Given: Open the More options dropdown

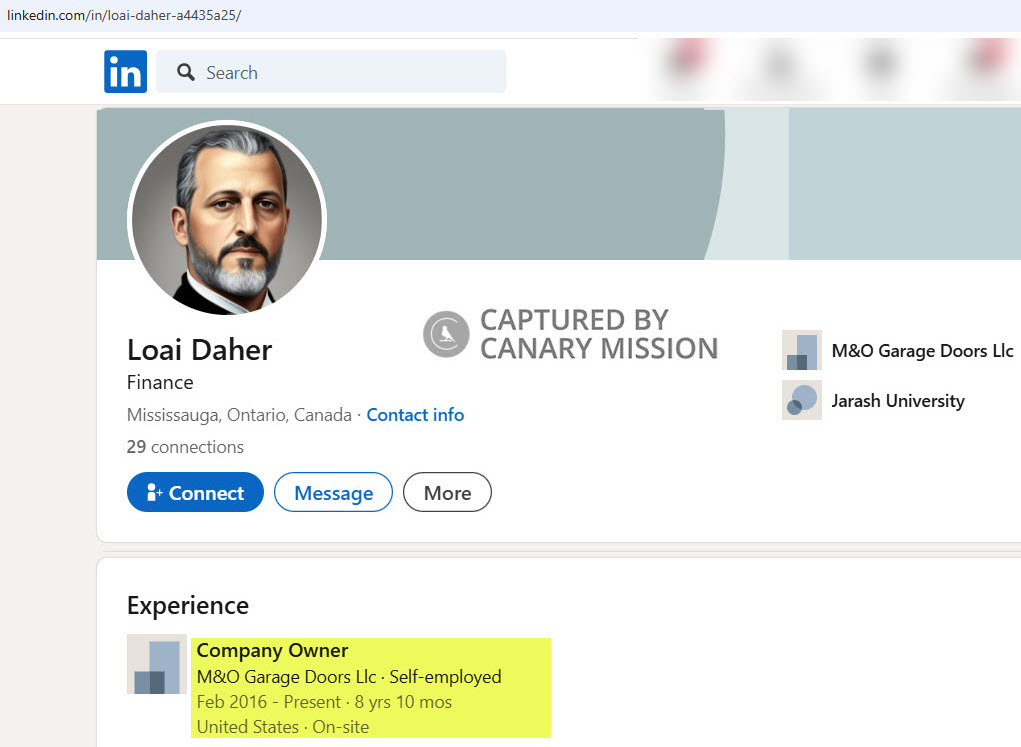Looking at the screenshot, I should tap(447, 492).
